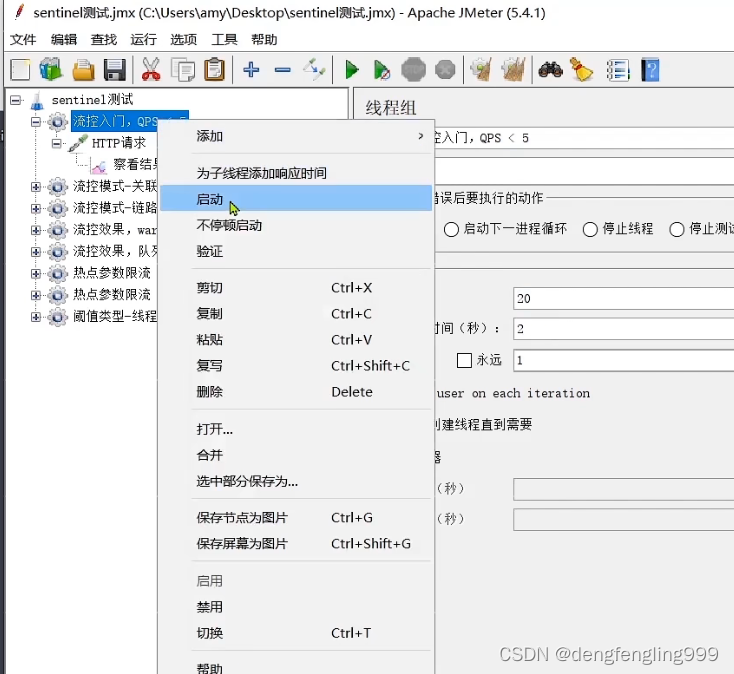Click the Start without pauses icon
The image size is (734, 674).
click(x=382, y=71)
